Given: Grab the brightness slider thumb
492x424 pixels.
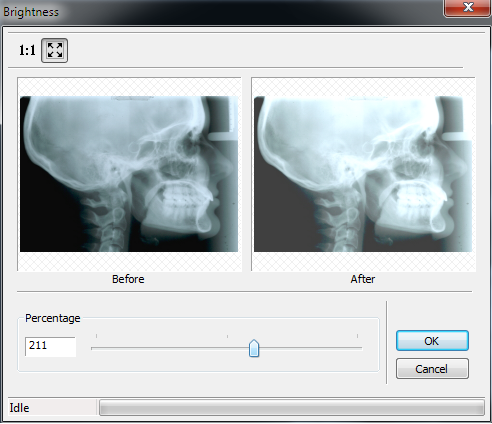Looking at the screenshot, I should coord(254,348).
